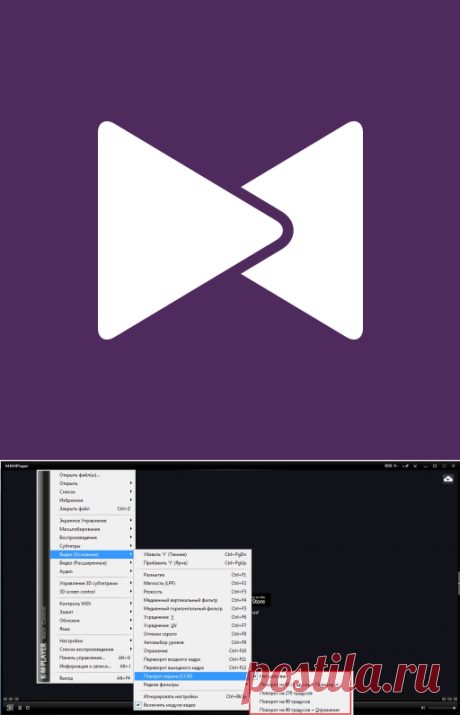The width and height of the screenshot is (460, 715).
Task: Select Медианный горизонтальный фильтр
Action: tap(192, 608)
